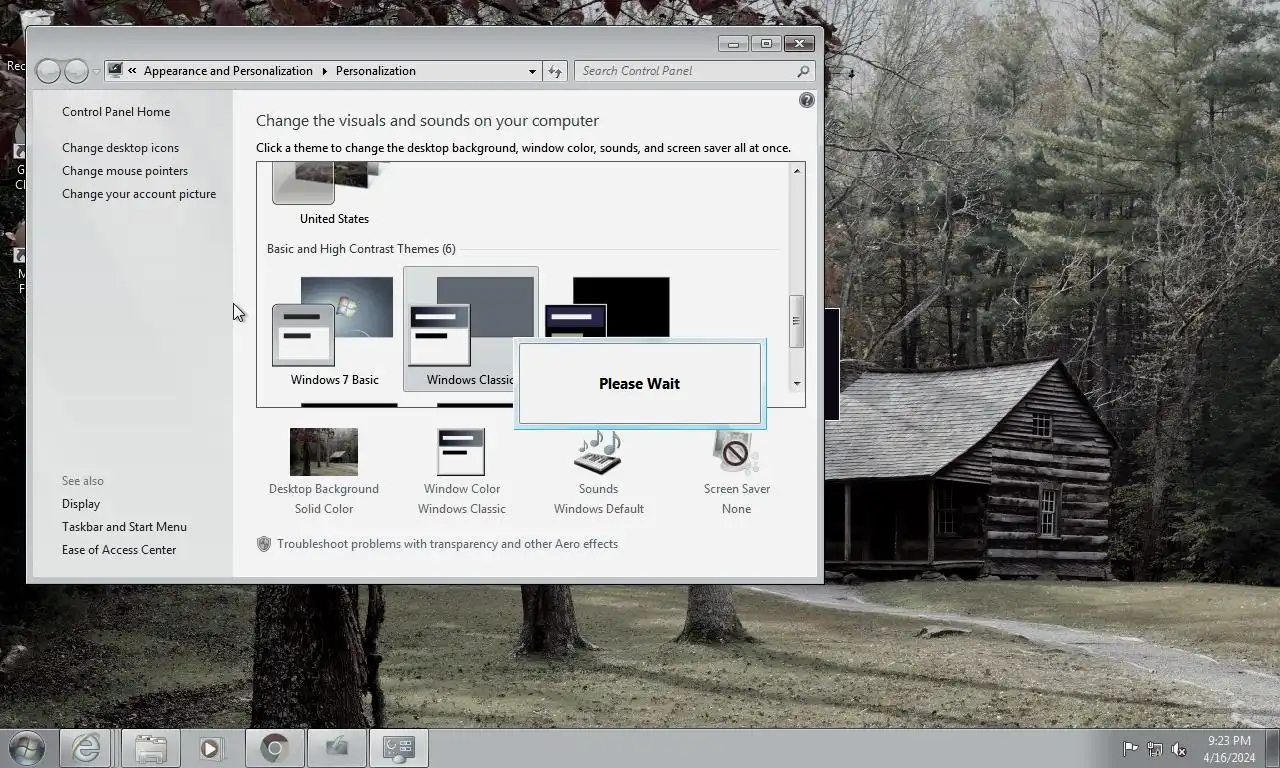Viewport: 1280px width, 768px height.
Task: Switch to Chrome in the taskbar
Action: tap(275, 748)
